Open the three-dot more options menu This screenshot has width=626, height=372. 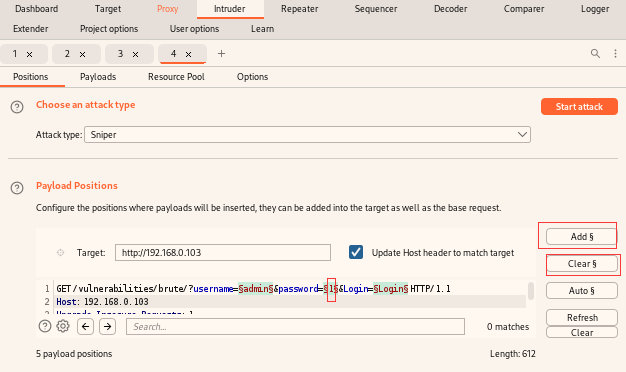click(x=615, y=53)
